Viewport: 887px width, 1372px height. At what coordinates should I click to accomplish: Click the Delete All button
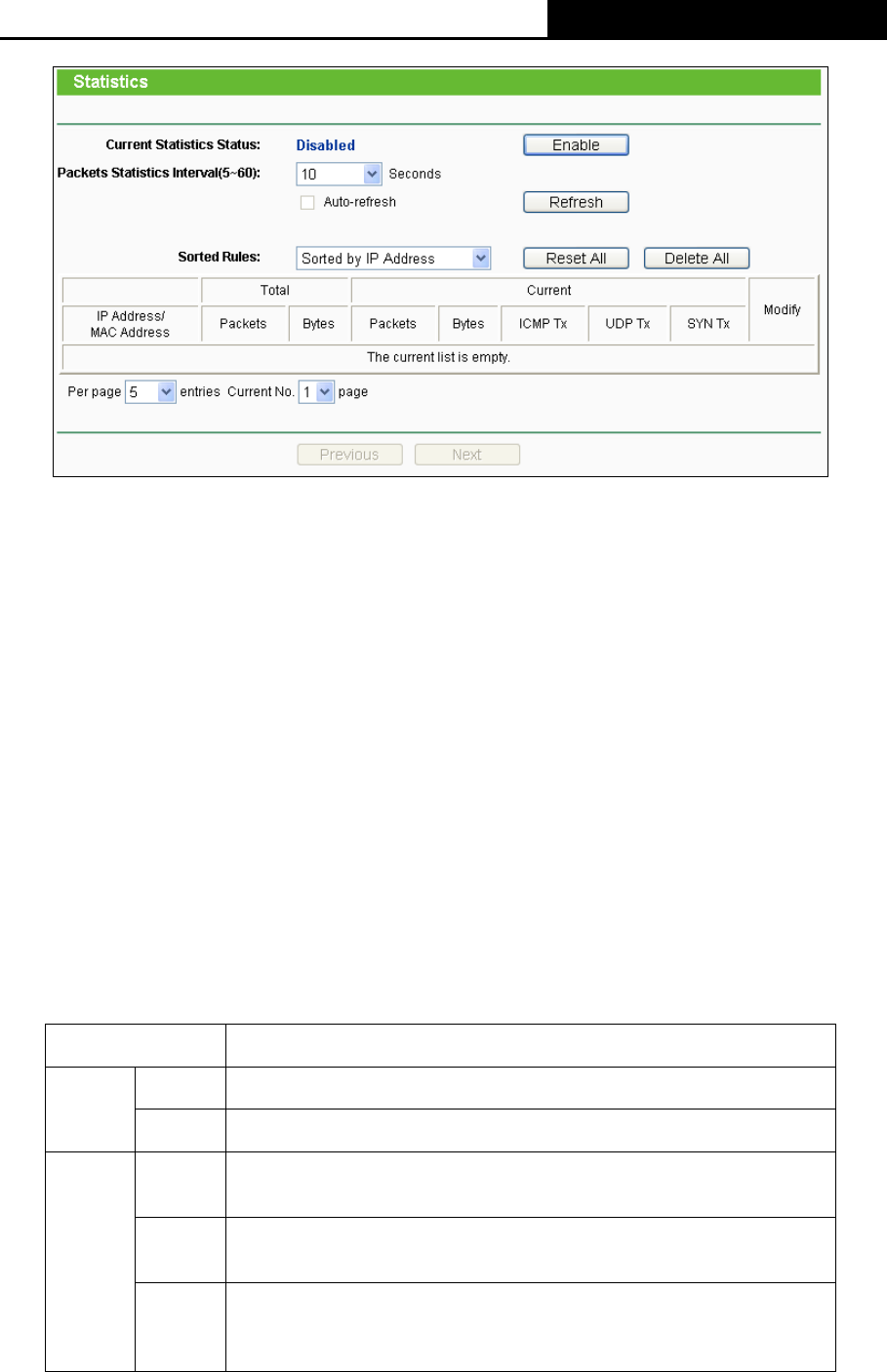pos(697,259)
